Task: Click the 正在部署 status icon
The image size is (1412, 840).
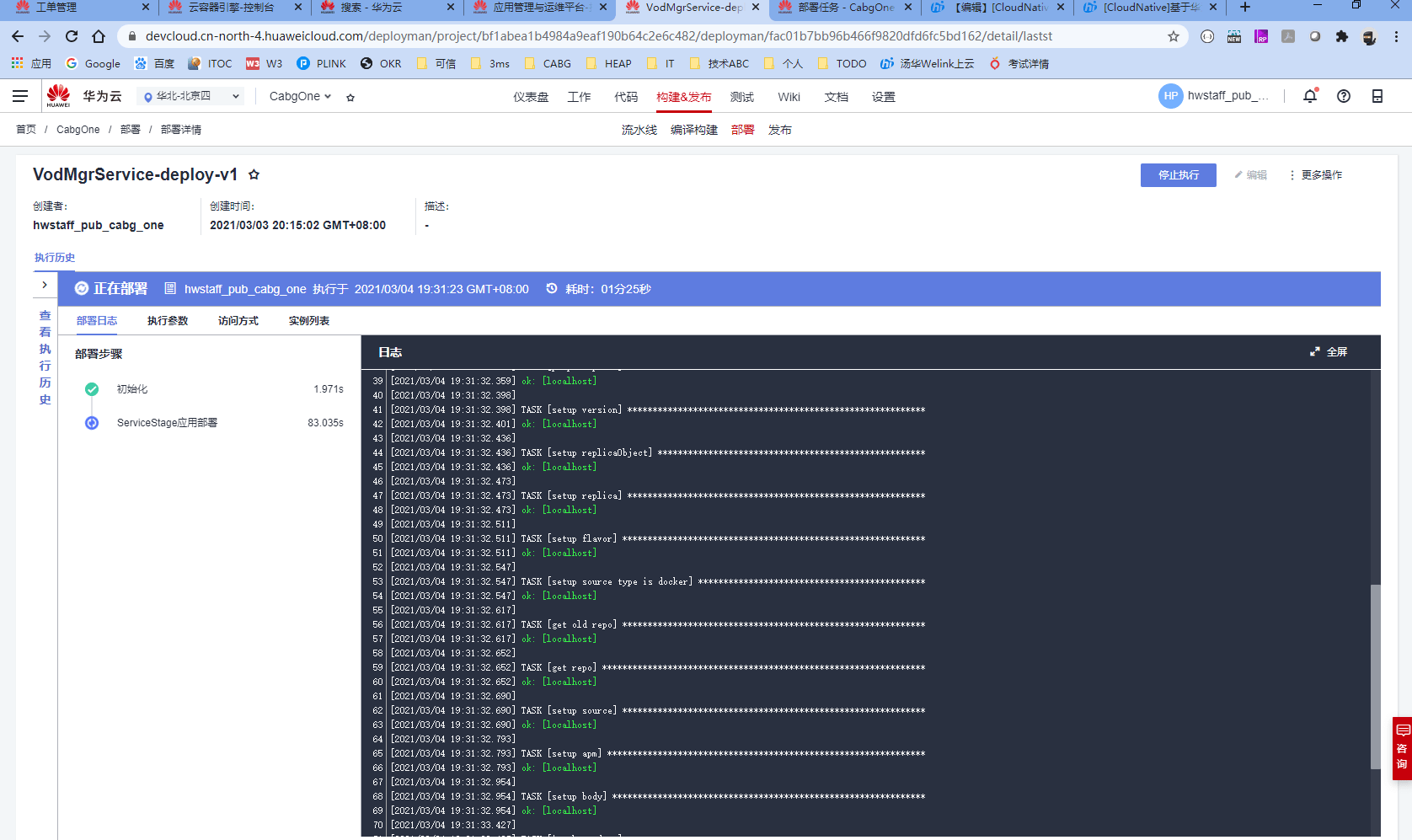Action: coord(82,288)
